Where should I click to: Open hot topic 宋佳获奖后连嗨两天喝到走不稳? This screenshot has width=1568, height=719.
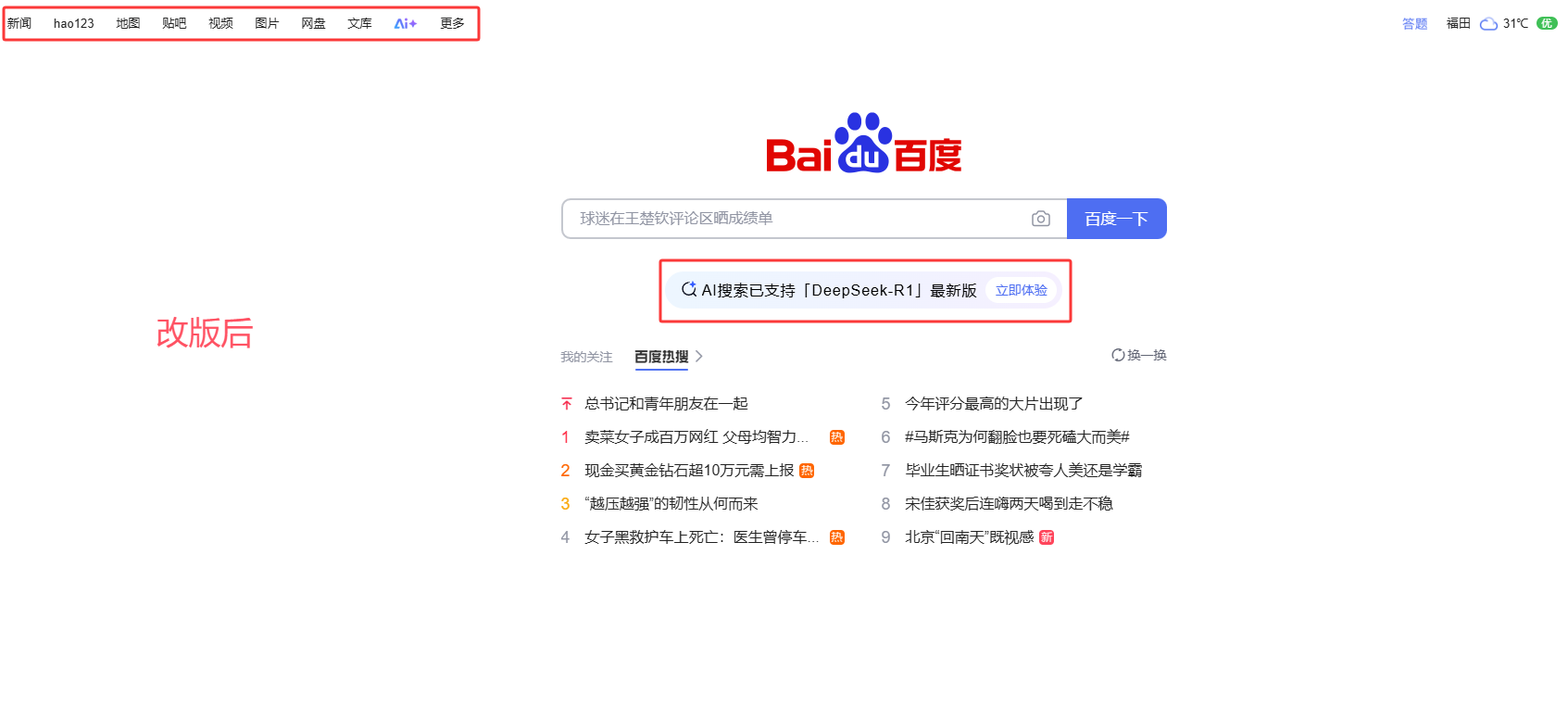point(1009,504)
